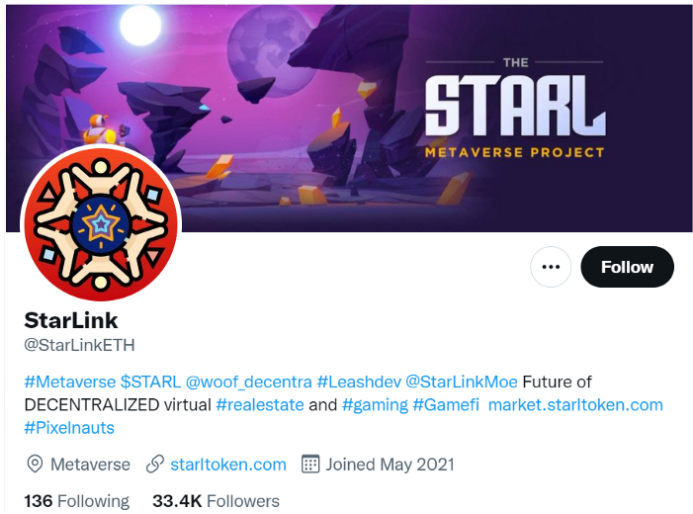Visit the @StarLinkMoe profile mention
Image resolution: width=693 pixels, height=514 pixels.
click(461, 381)
